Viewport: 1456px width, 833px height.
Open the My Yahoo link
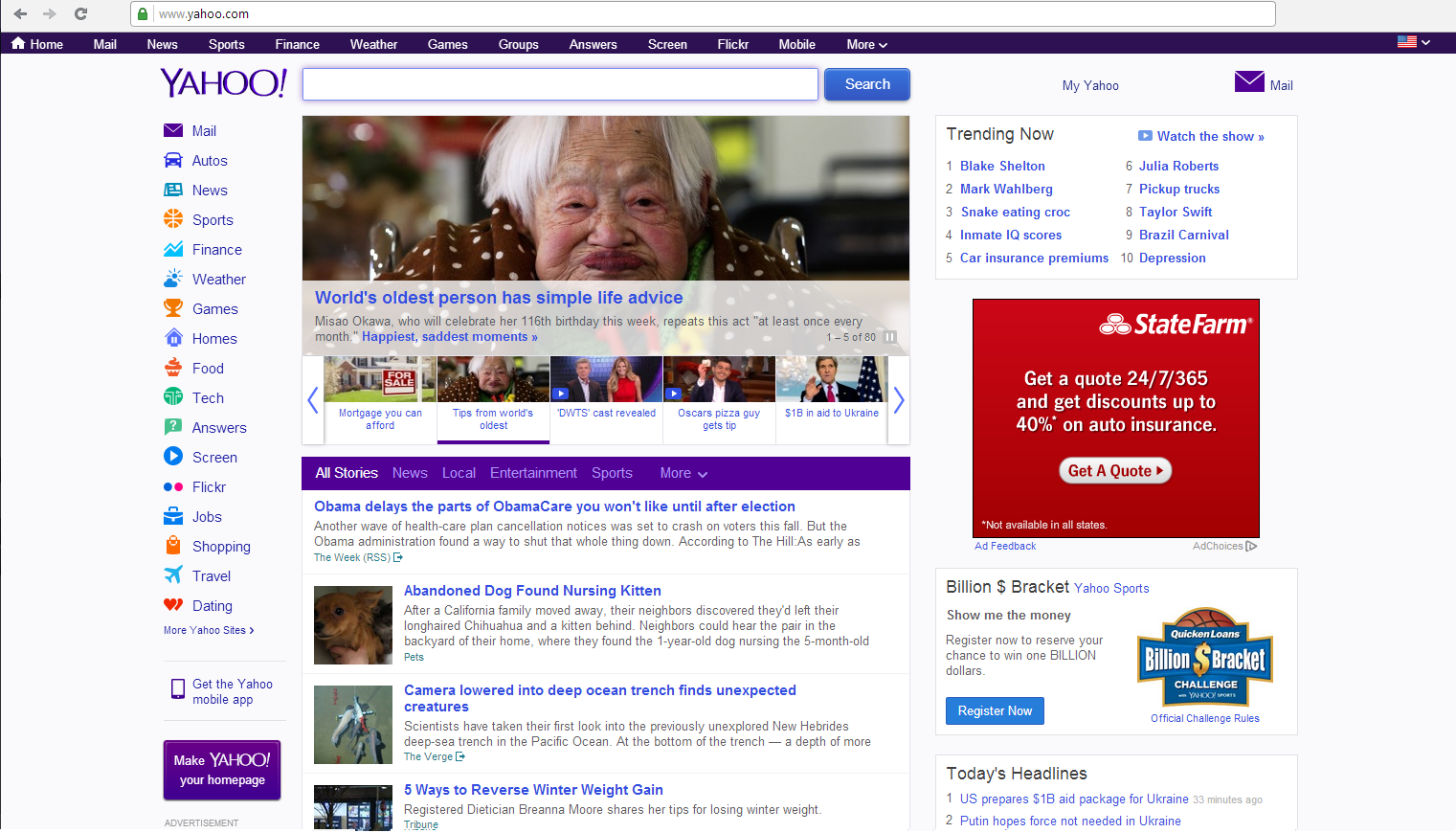pos(1090,85)
